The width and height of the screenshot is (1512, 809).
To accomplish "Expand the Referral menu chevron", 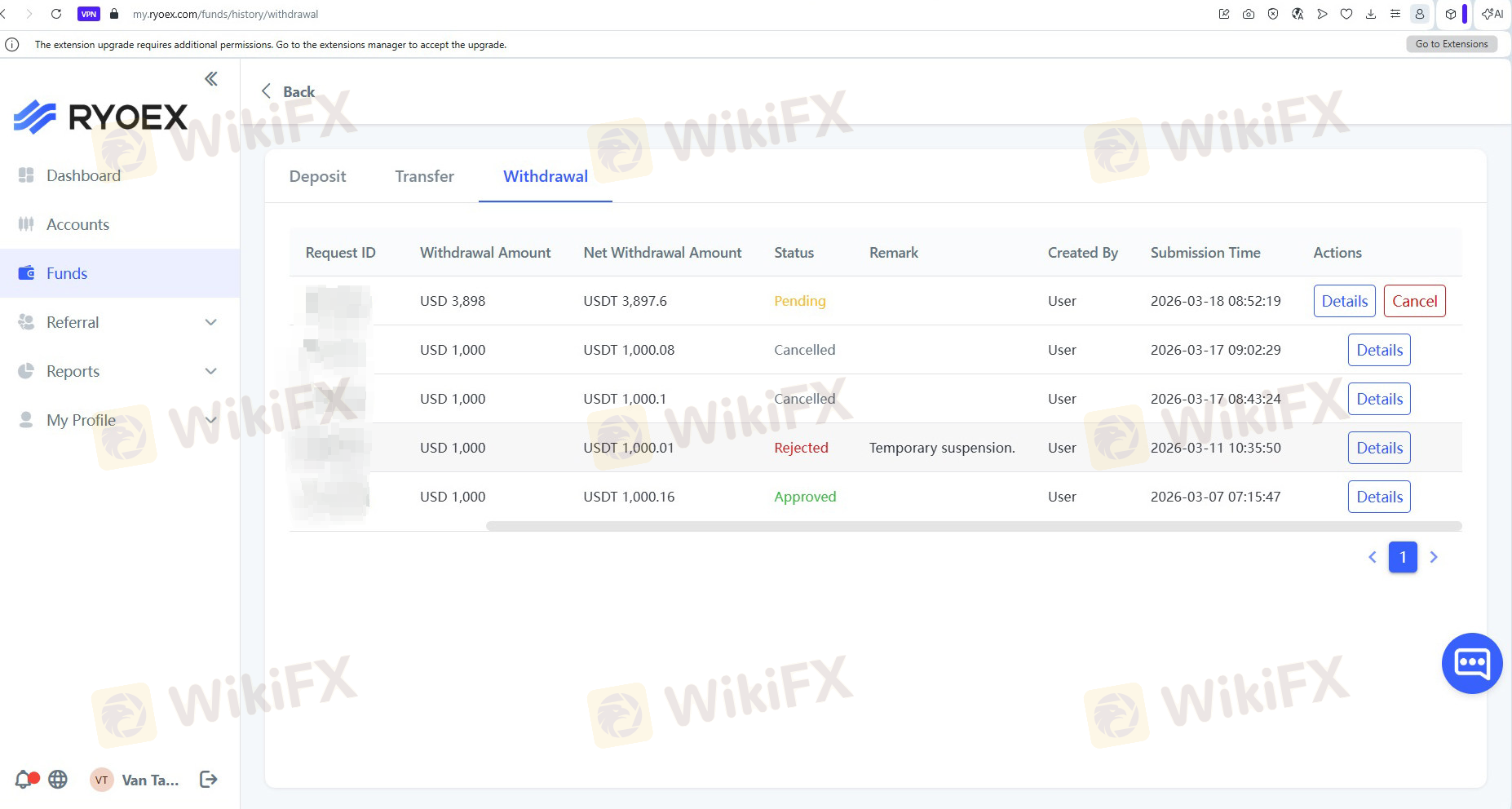I will click(x=210, y=322).
